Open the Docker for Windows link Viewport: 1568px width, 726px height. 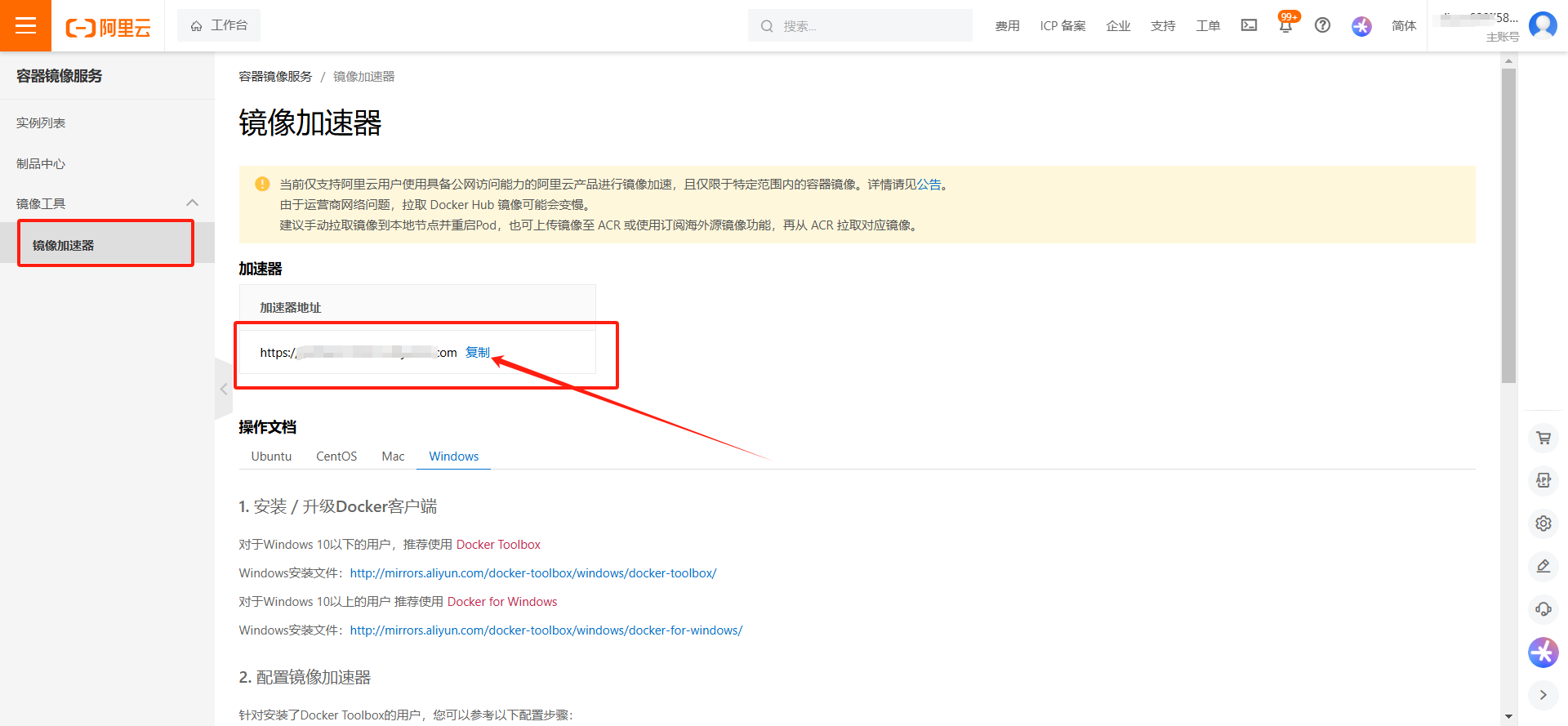502,602
